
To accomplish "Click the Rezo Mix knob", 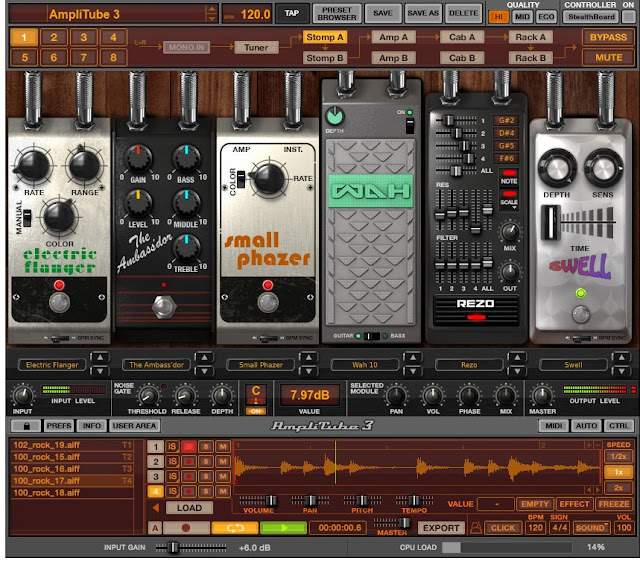I will pyautogui.click(x=510, y=232).
